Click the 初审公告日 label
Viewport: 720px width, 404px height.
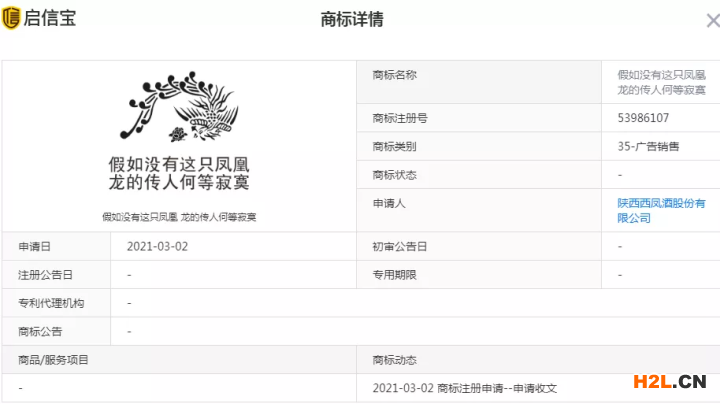400,246
